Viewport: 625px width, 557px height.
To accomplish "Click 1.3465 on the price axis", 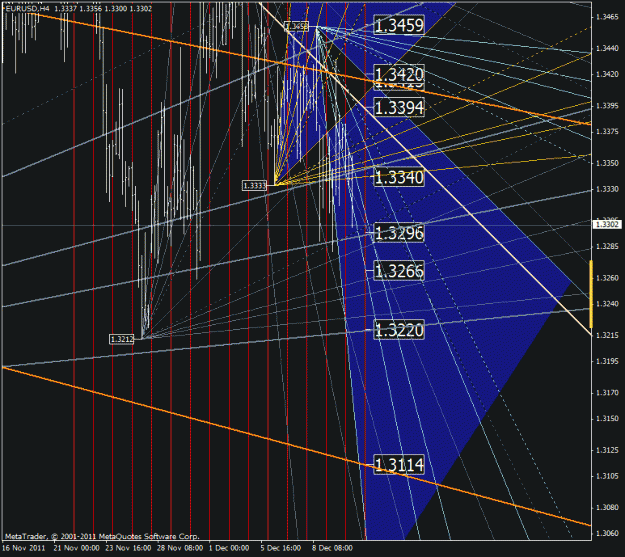I will click(x=607, y=17).
